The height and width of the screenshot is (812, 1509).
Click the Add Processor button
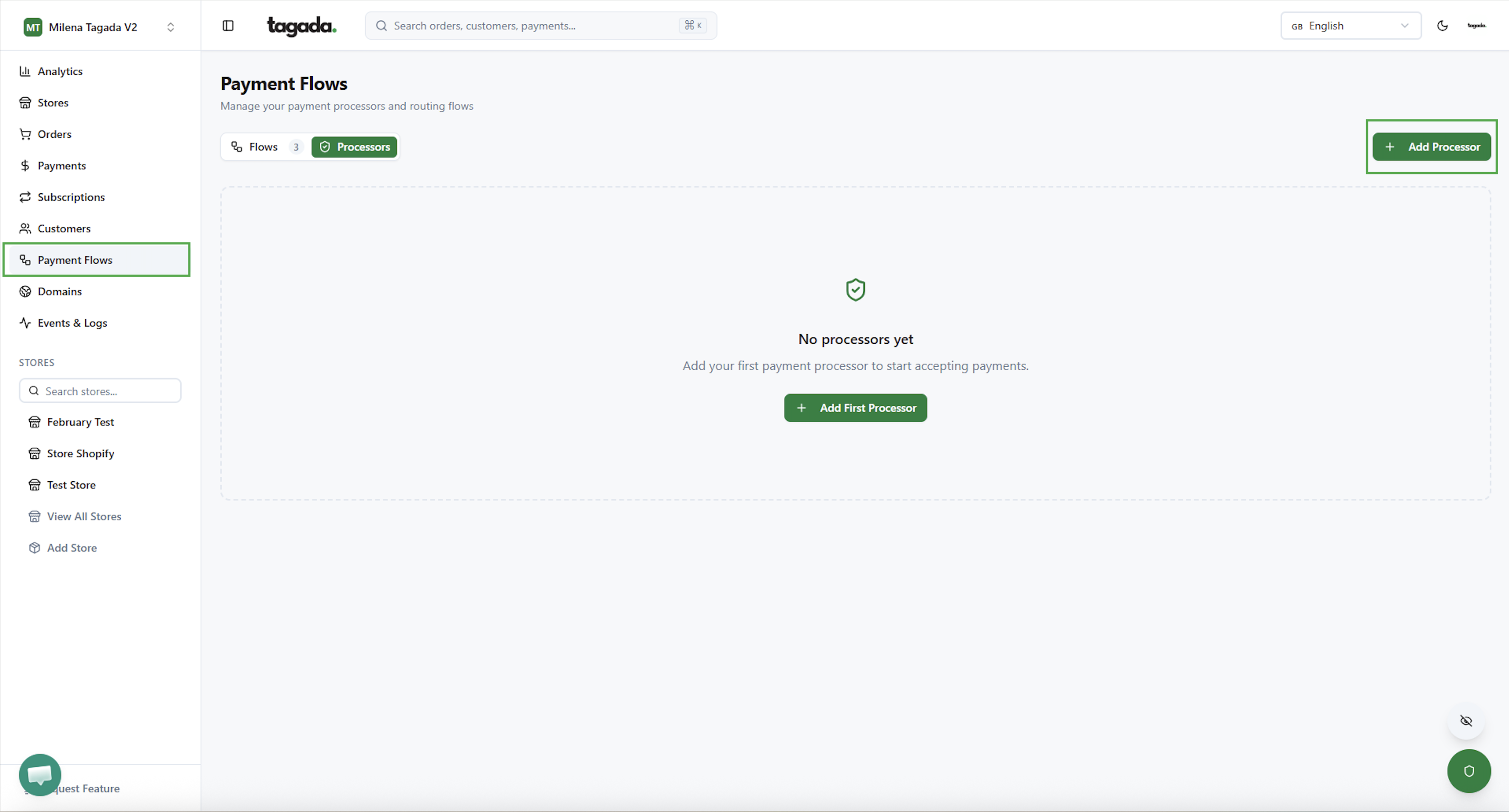pyautogui.click(x=1431, y=147)
